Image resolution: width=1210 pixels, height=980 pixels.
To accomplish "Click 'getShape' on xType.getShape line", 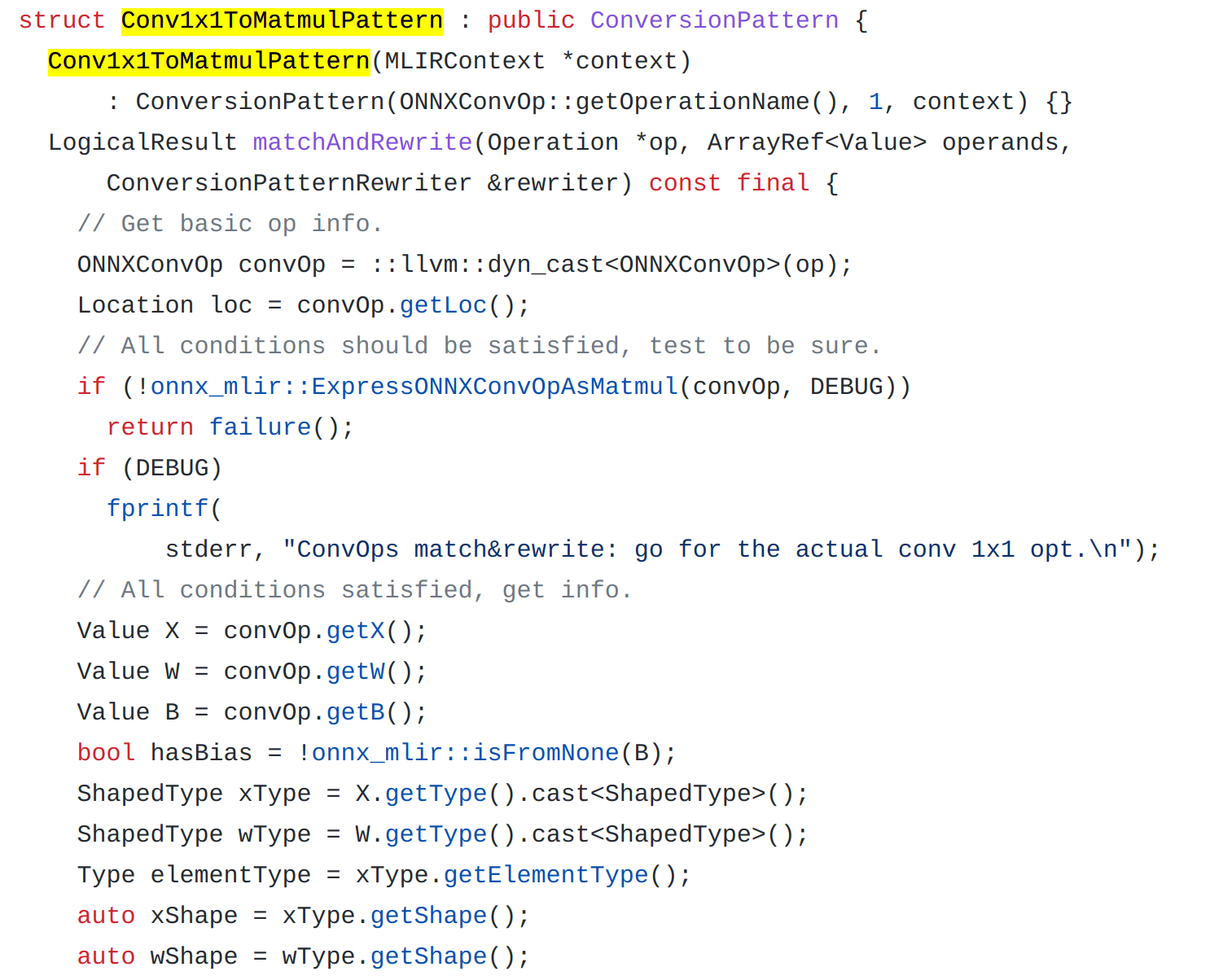I will click(x=428, y=916).
